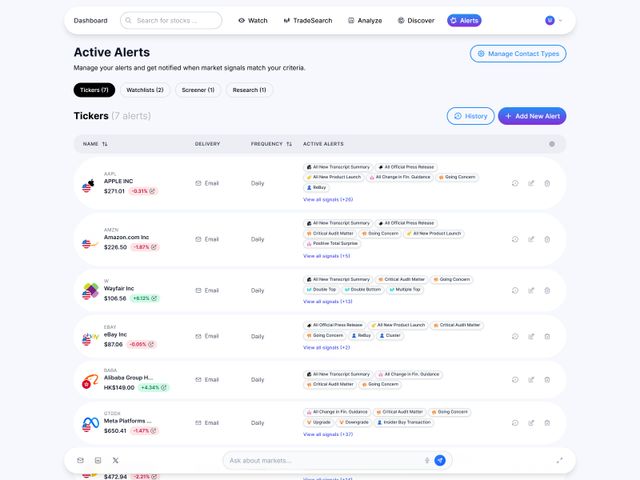Click the Multiple Top tag for Wayfair
The image size is (640, 480).
(404, 289)
